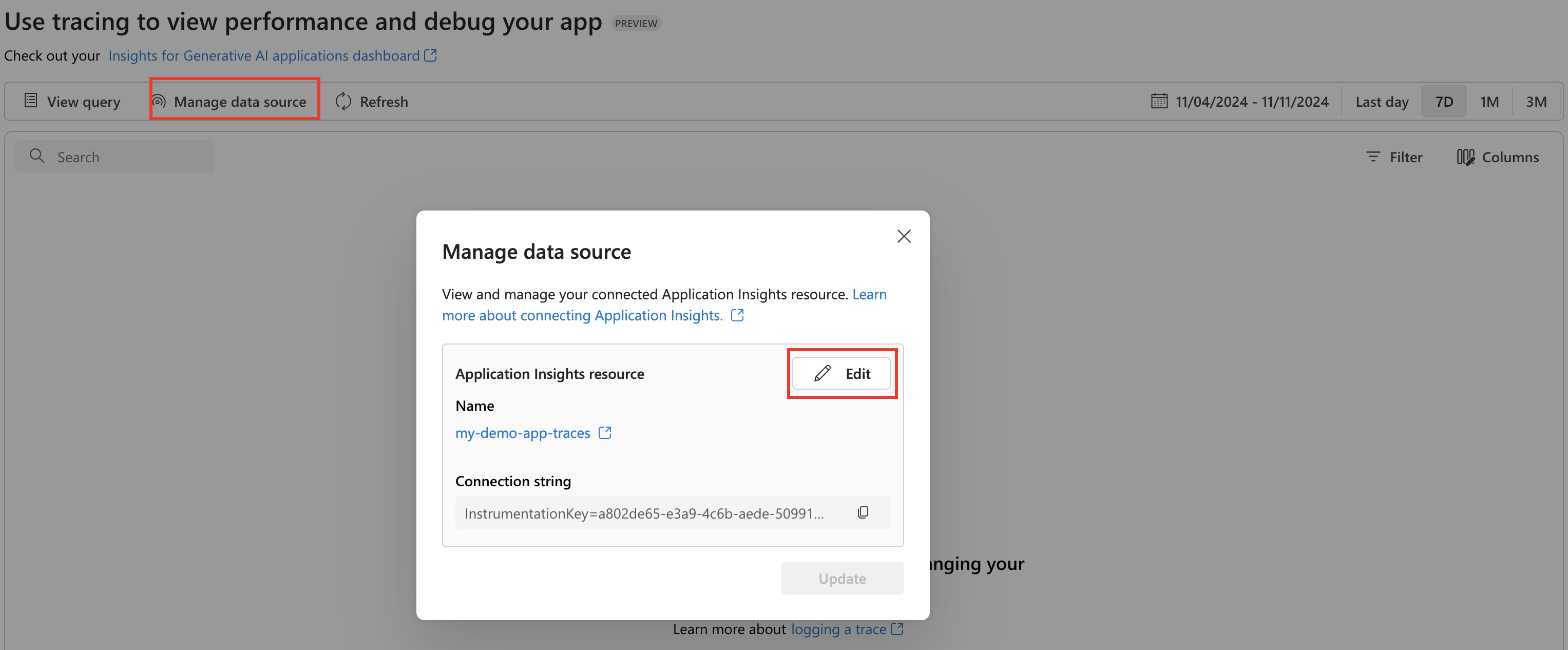Open Insights for Generative AI applications dashboard
Viewport: 1568px width, 650px height.
[264, 55]
